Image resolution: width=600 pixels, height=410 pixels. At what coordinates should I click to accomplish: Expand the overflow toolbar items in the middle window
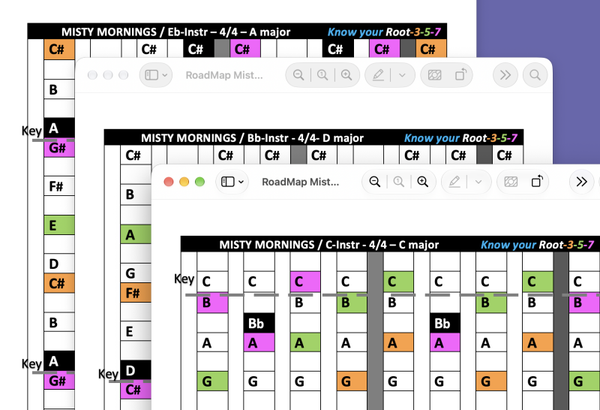click(505, 75)
